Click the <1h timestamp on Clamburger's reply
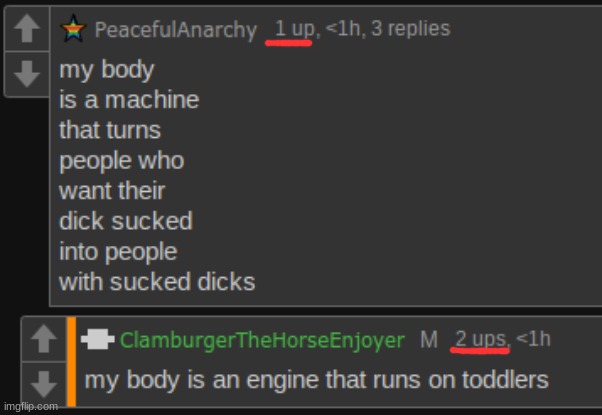 533,339
